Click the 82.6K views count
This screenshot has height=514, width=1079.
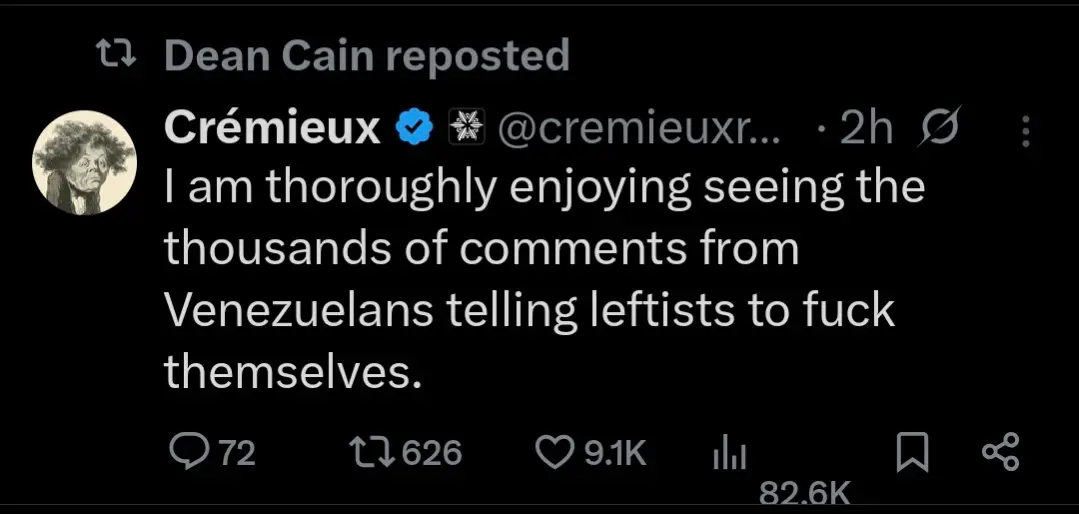click(804, 492)
